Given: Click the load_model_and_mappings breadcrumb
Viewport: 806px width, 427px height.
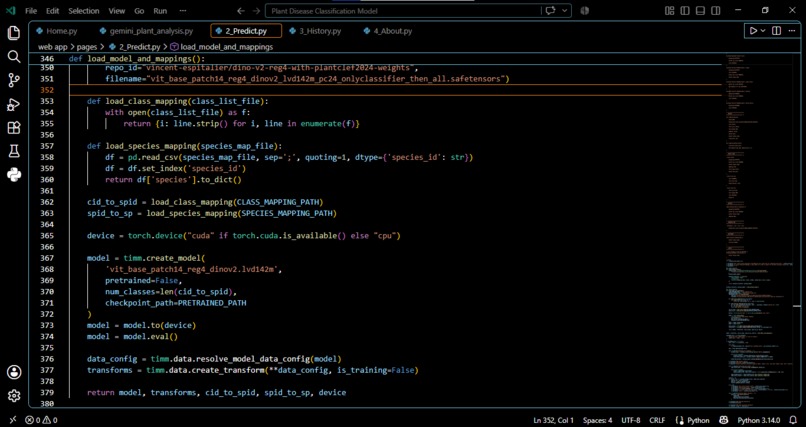Looking at the screenshot, I should click(222, 47).
